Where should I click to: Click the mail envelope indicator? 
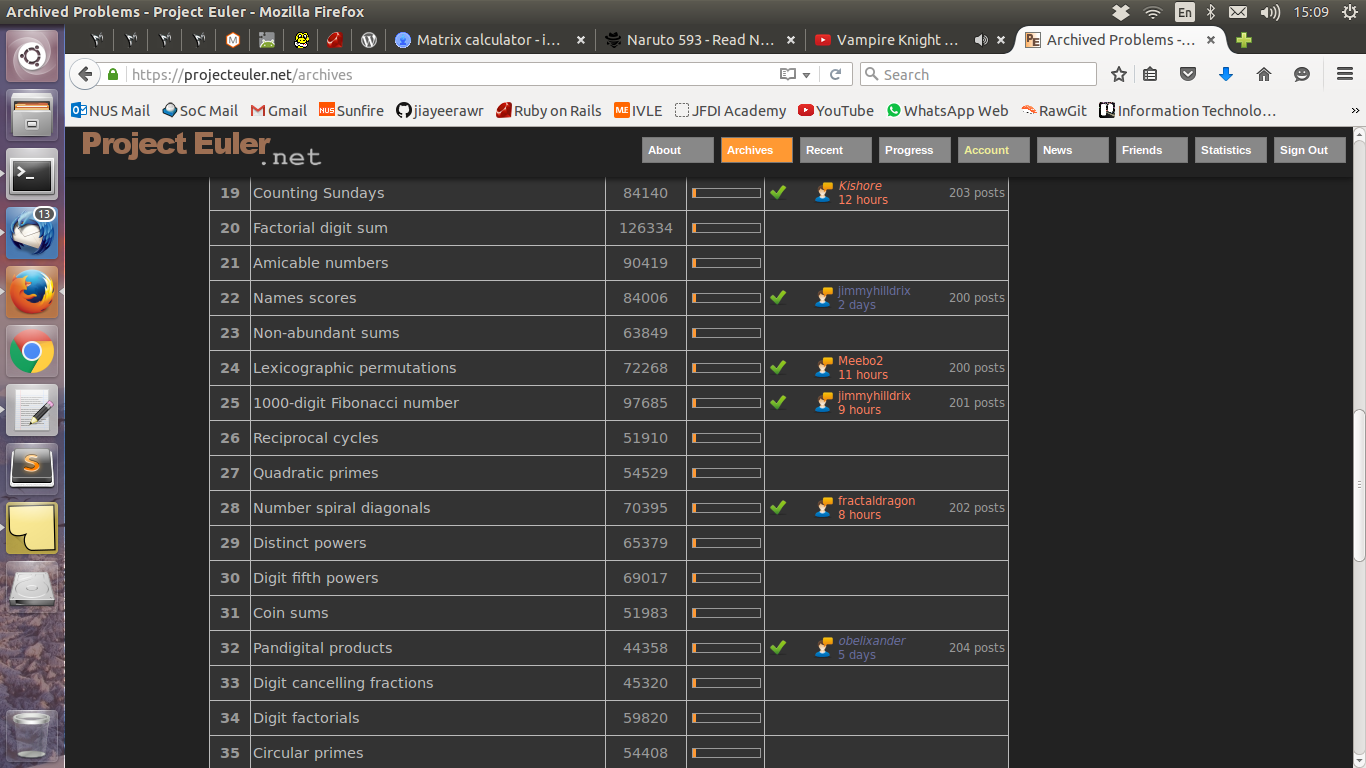1238,12
